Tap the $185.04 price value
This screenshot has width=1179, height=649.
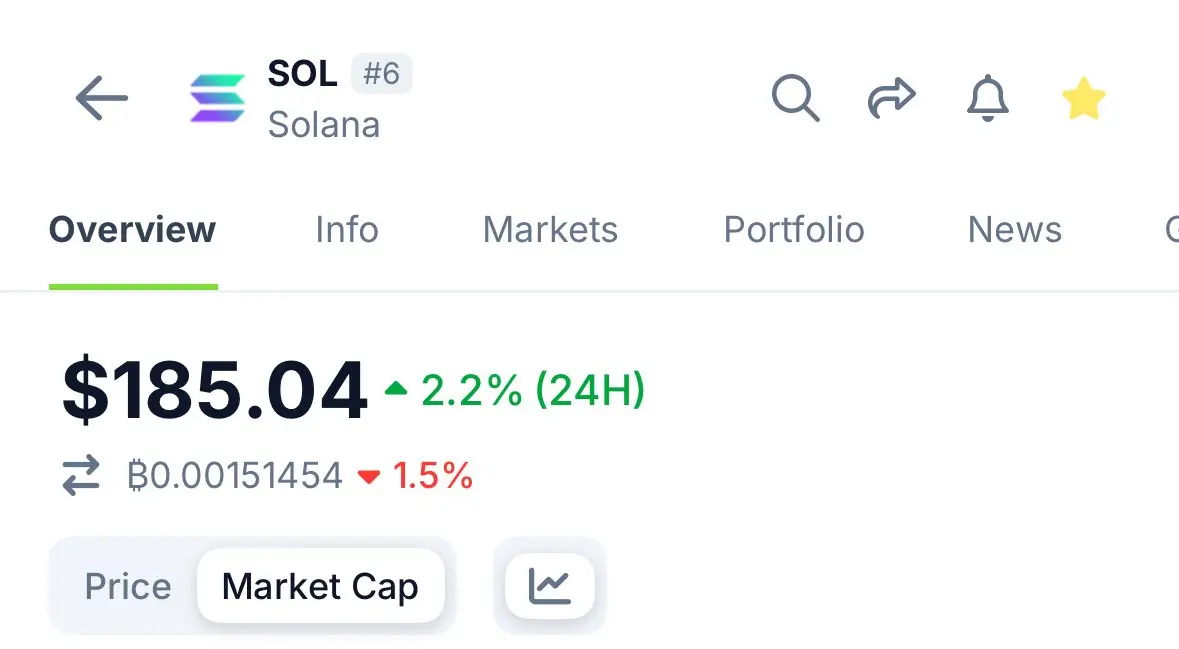215,390
